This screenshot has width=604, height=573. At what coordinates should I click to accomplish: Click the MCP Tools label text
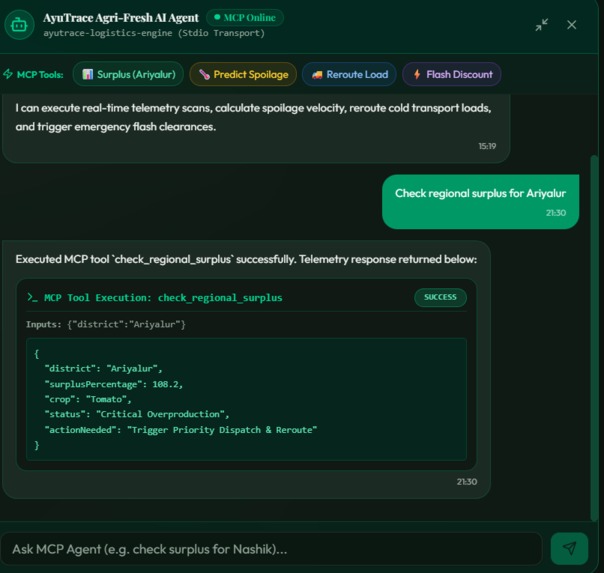pos(40,75)
